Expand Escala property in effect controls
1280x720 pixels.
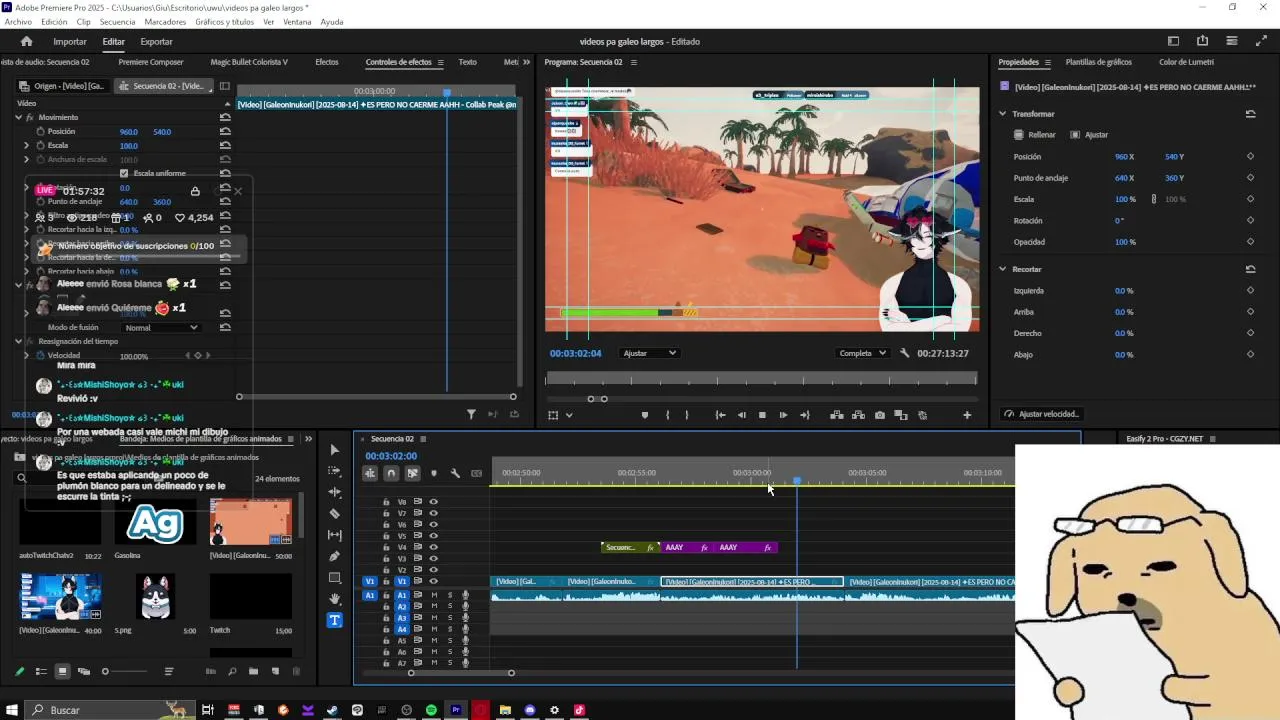point(27,145)
